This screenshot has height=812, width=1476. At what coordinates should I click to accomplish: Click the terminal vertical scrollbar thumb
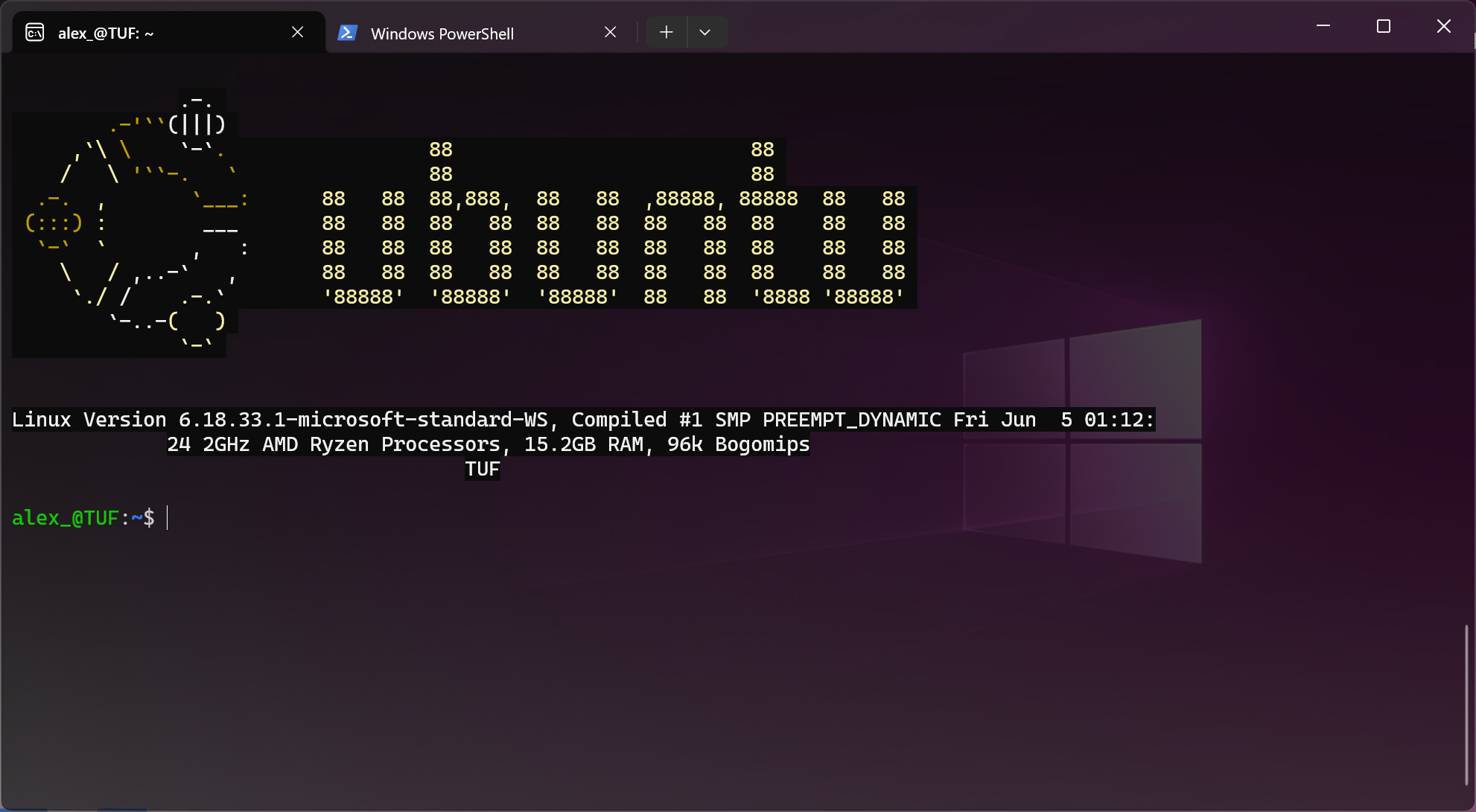[1466, 704]
